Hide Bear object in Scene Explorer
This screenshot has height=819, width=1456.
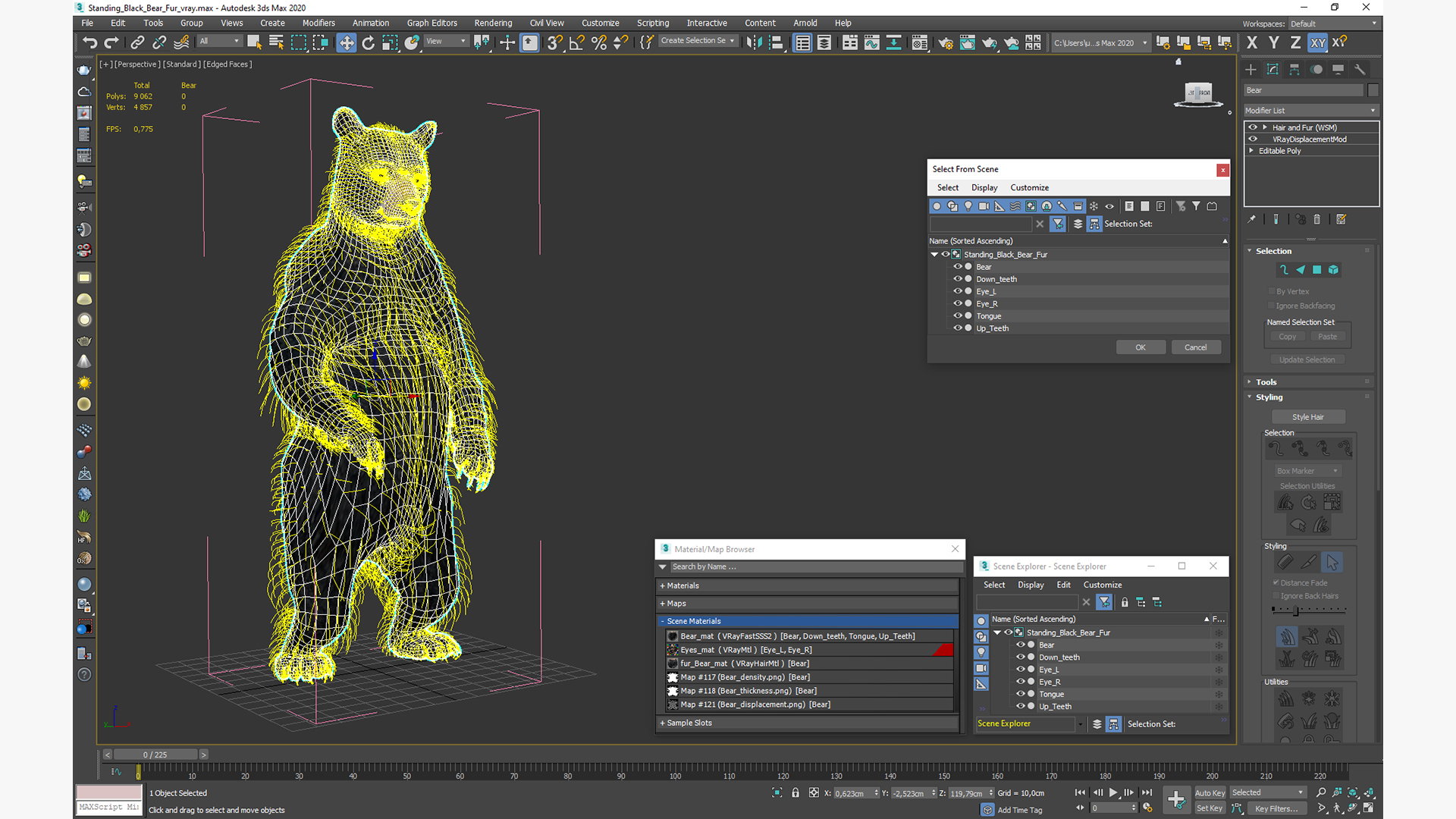tap(1021, 645)
